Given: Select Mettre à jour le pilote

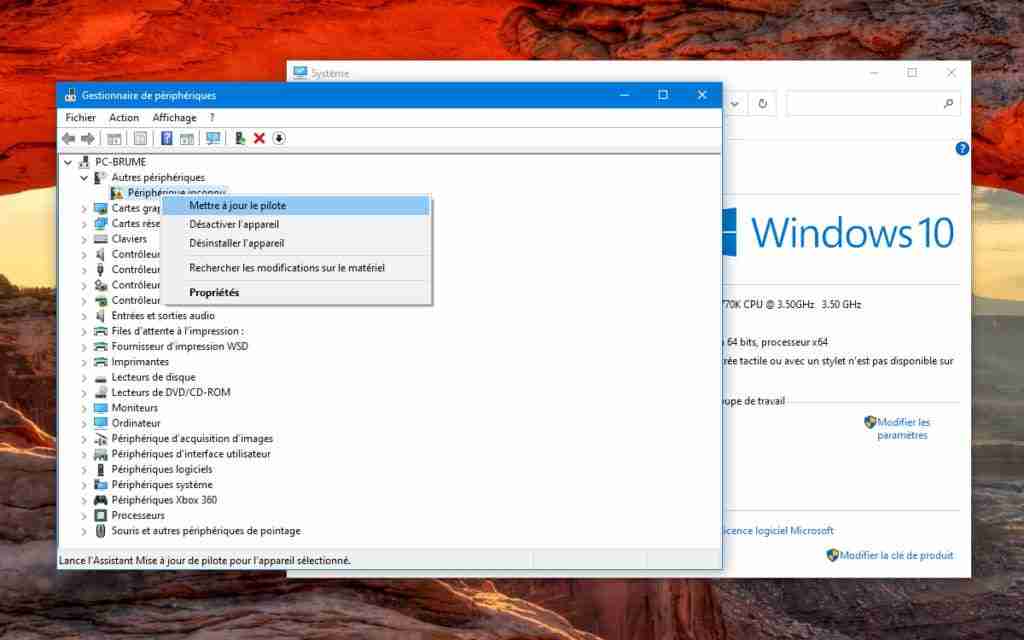Looking at the screenshot, I should [x=240, y=205].
